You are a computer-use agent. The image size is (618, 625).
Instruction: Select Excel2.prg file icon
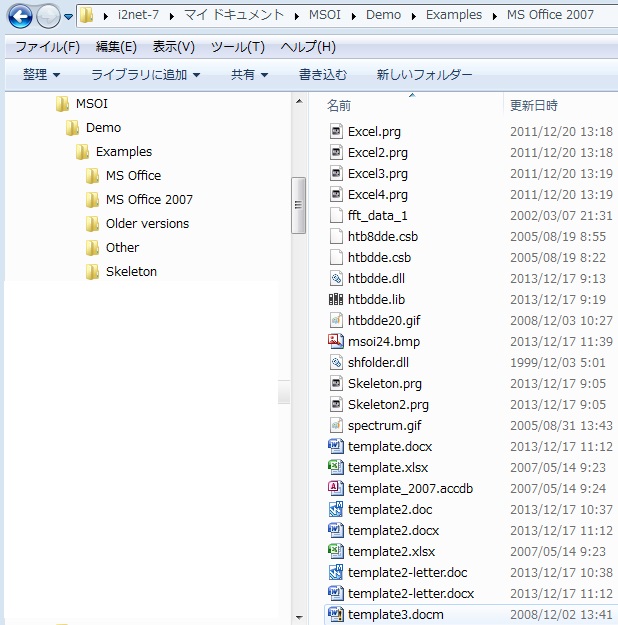pyautogui.click(x=336, y=152)
